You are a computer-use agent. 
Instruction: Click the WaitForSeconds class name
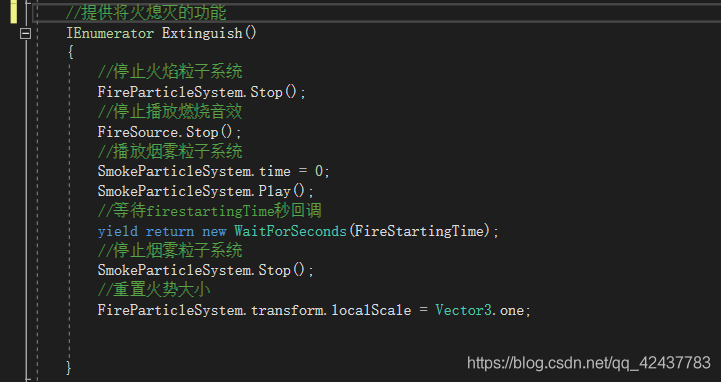click(290, 231)
